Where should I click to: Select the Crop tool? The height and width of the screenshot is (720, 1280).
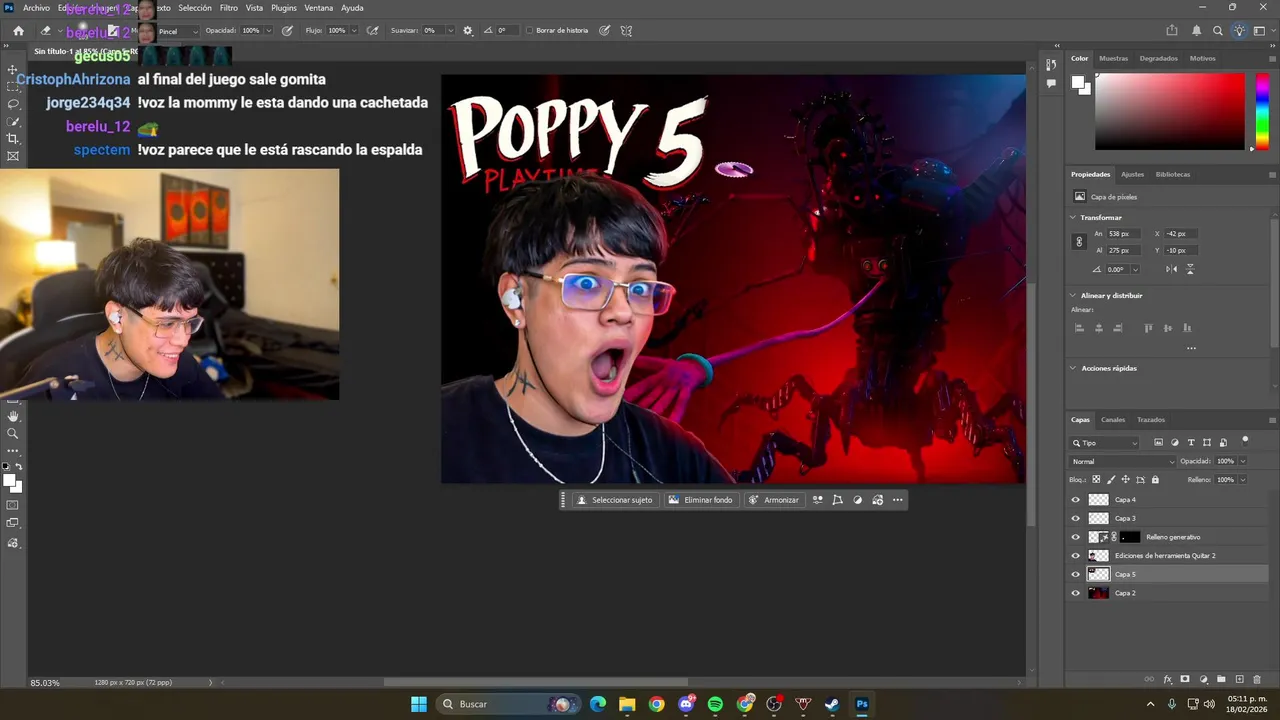pyautogui.click(x=13, y=138)
